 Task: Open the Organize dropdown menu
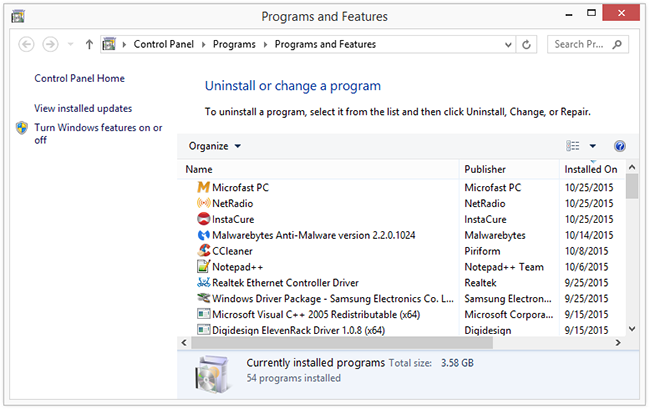(214, 146)
